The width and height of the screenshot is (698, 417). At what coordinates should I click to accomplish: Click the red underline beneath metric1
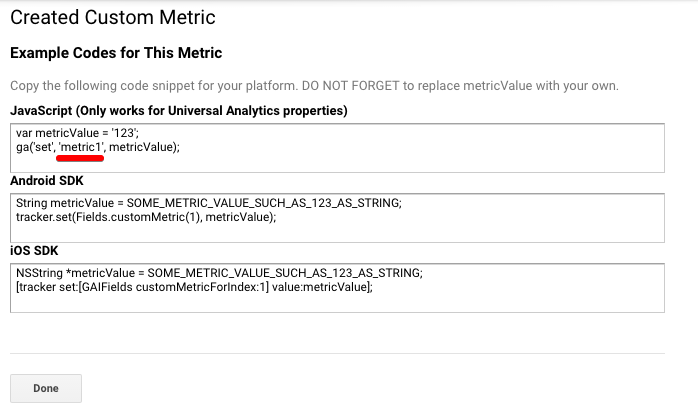click(x=80, y=158)
